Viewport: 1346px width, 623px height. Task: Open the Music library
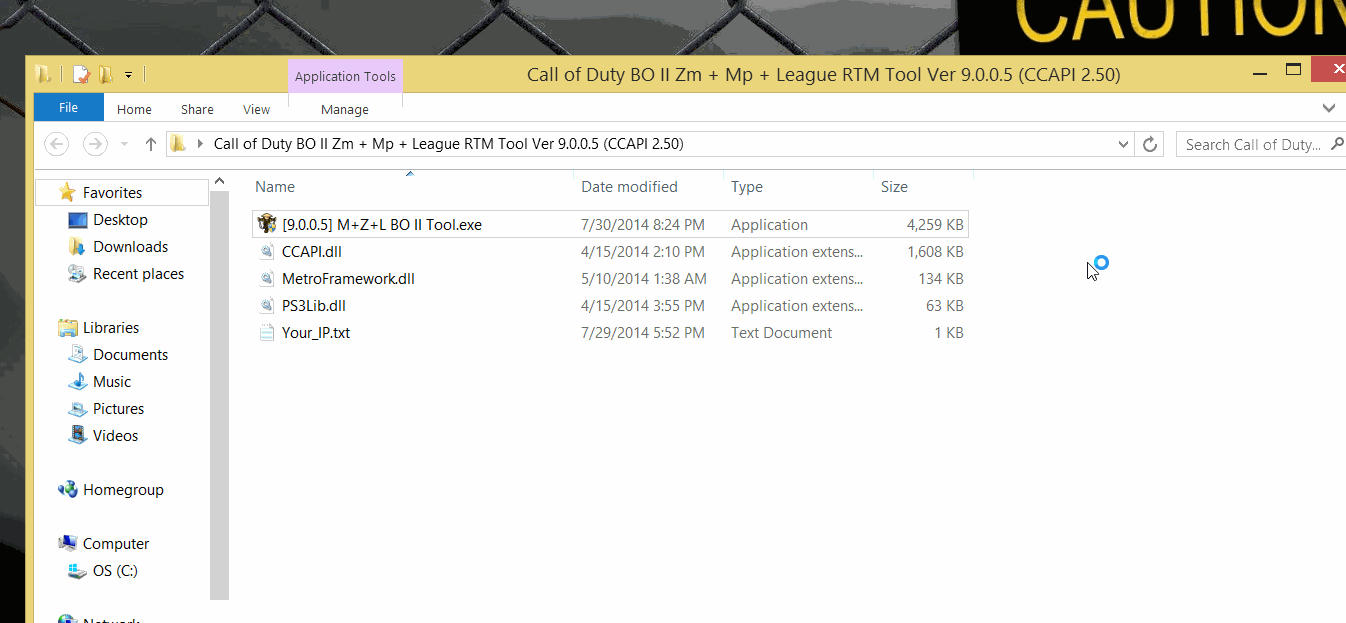point(112,382)
